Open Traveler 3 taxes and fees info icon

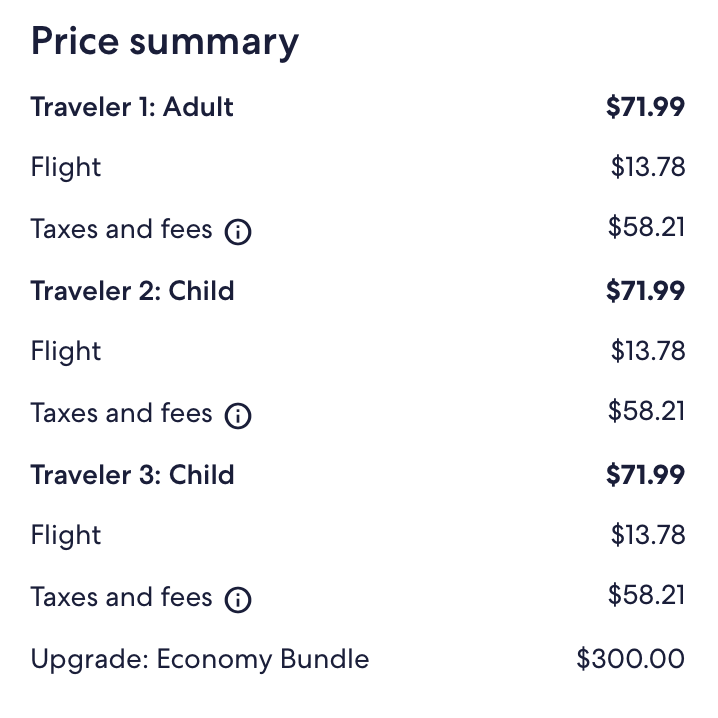click(238, 600)
